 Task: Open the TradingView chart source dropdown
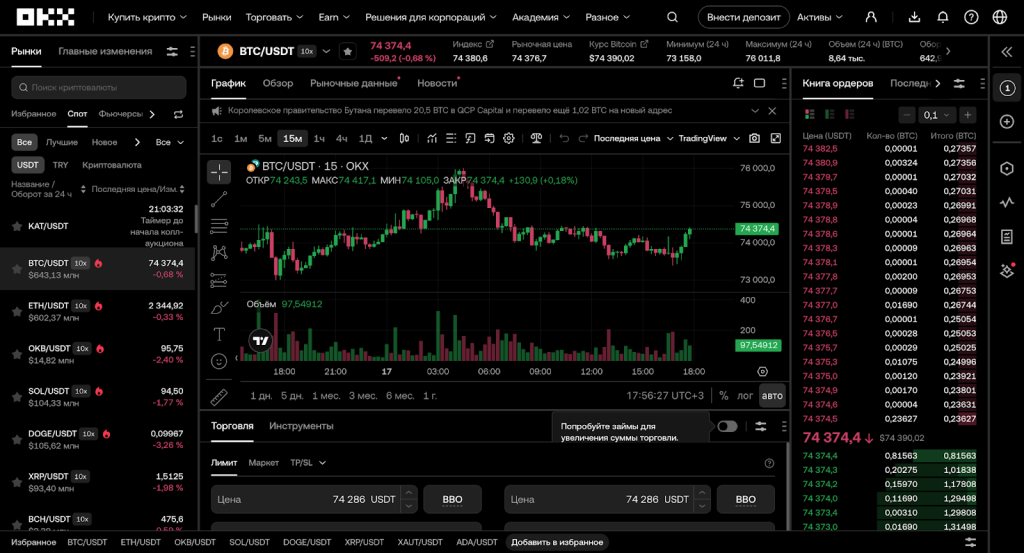pyautogui.click(x=709, y=138)
